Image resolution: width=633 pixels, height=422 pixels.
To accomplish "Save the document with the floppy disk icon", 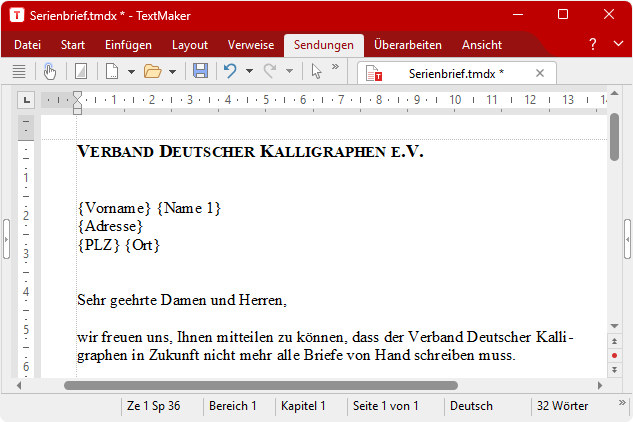I will tap(200, 71).
